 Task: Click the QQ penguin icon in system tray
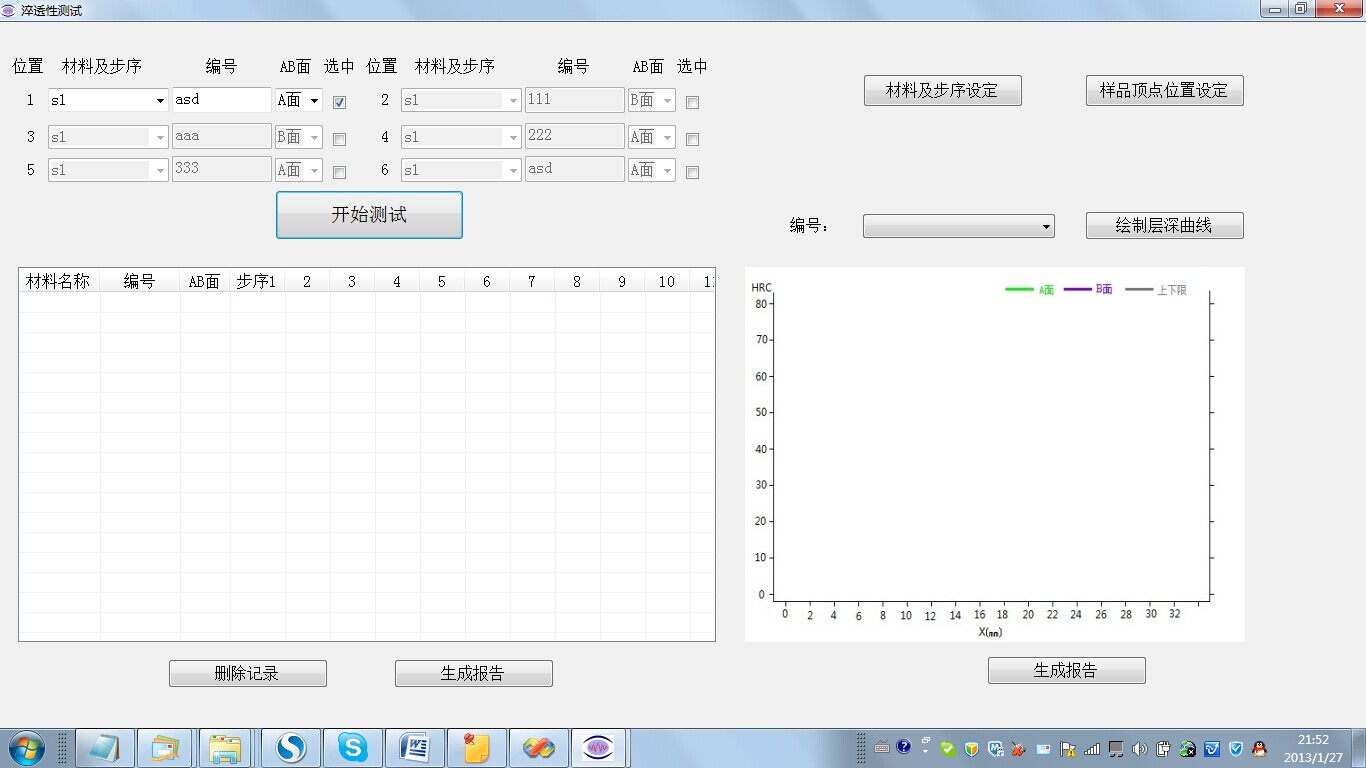coord(1260,748)
